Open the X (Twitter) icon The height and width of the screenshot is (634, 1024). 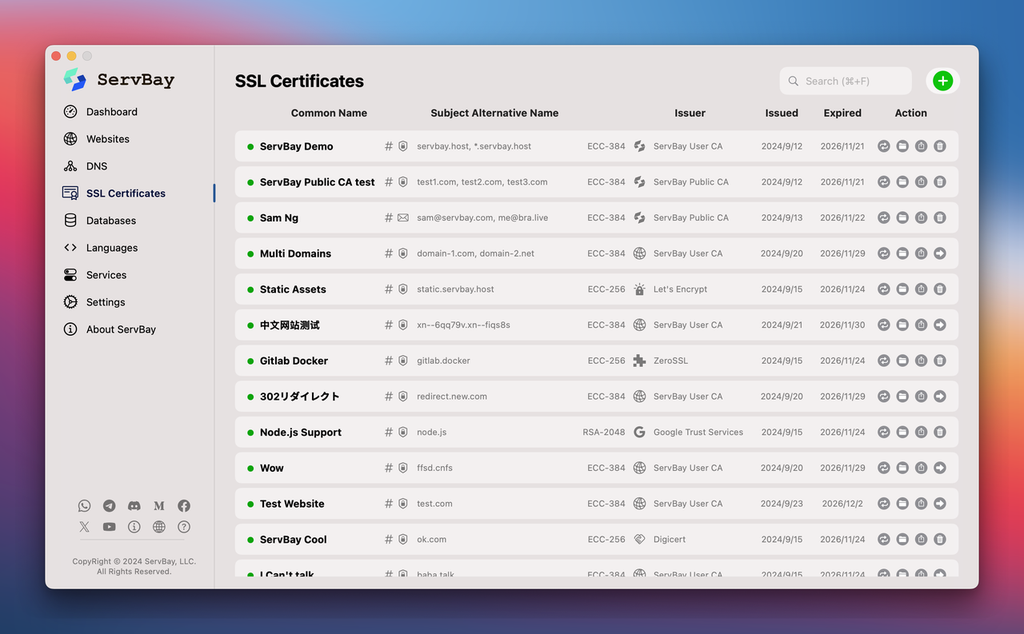click(x=84, y=526)
